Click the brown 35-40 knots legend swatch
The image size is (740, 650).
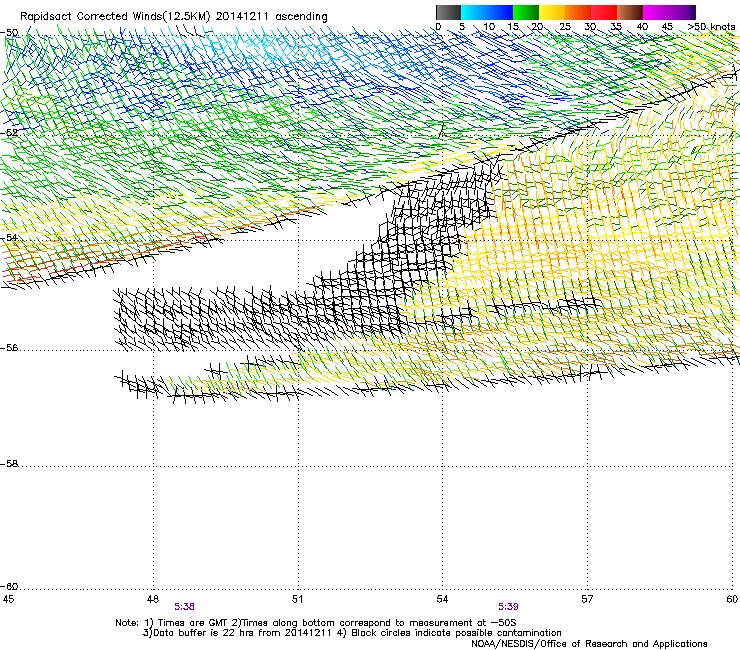[630, 12]
